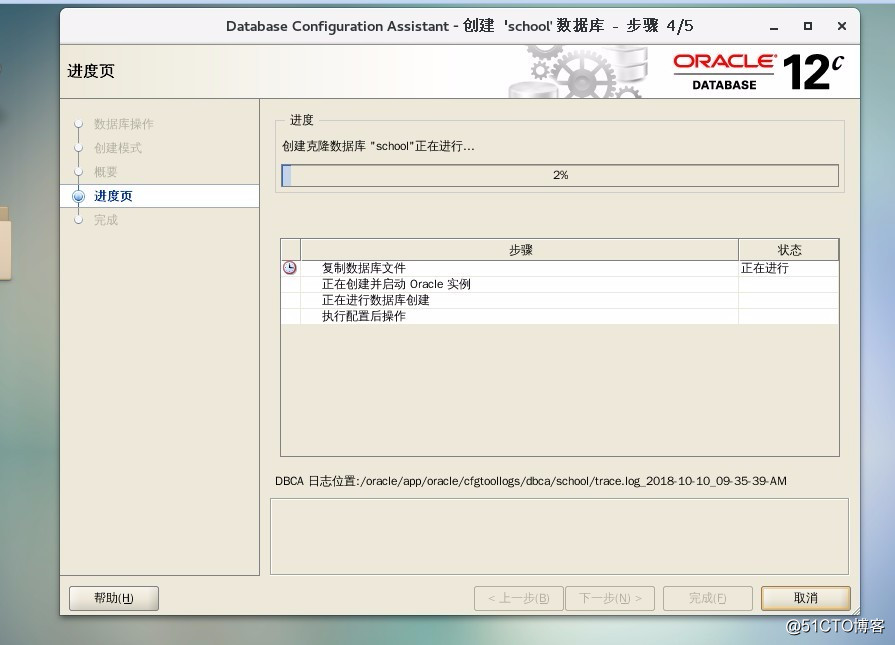Click the disabled 完成(F) button

click(x=707, y=598)
